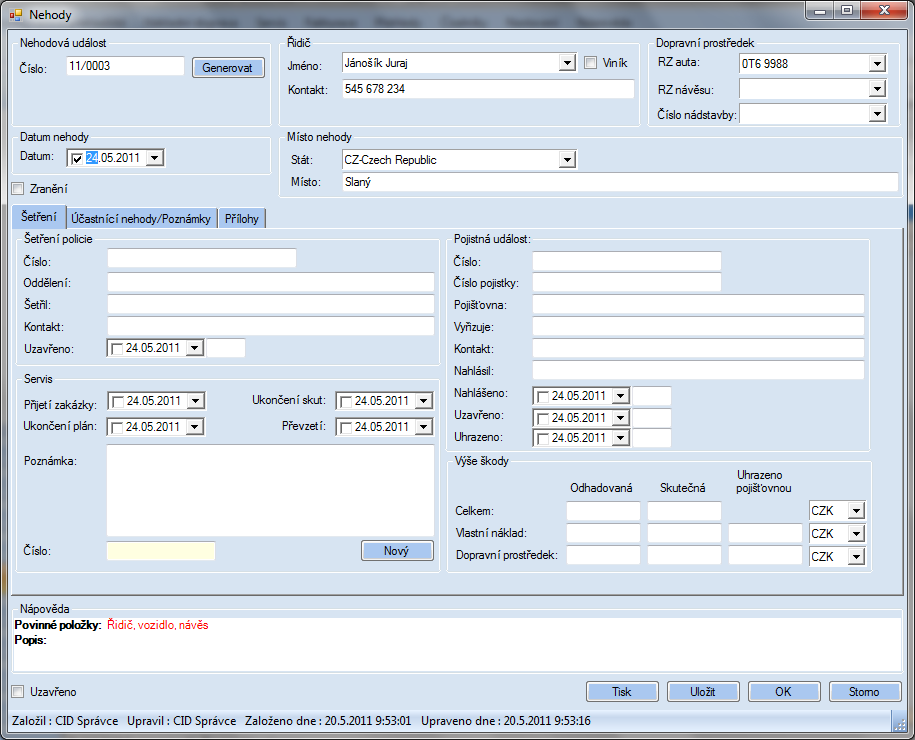The image size is (915, 740).
Task: Switch to the Šetření tab
Action: point(39,217)
